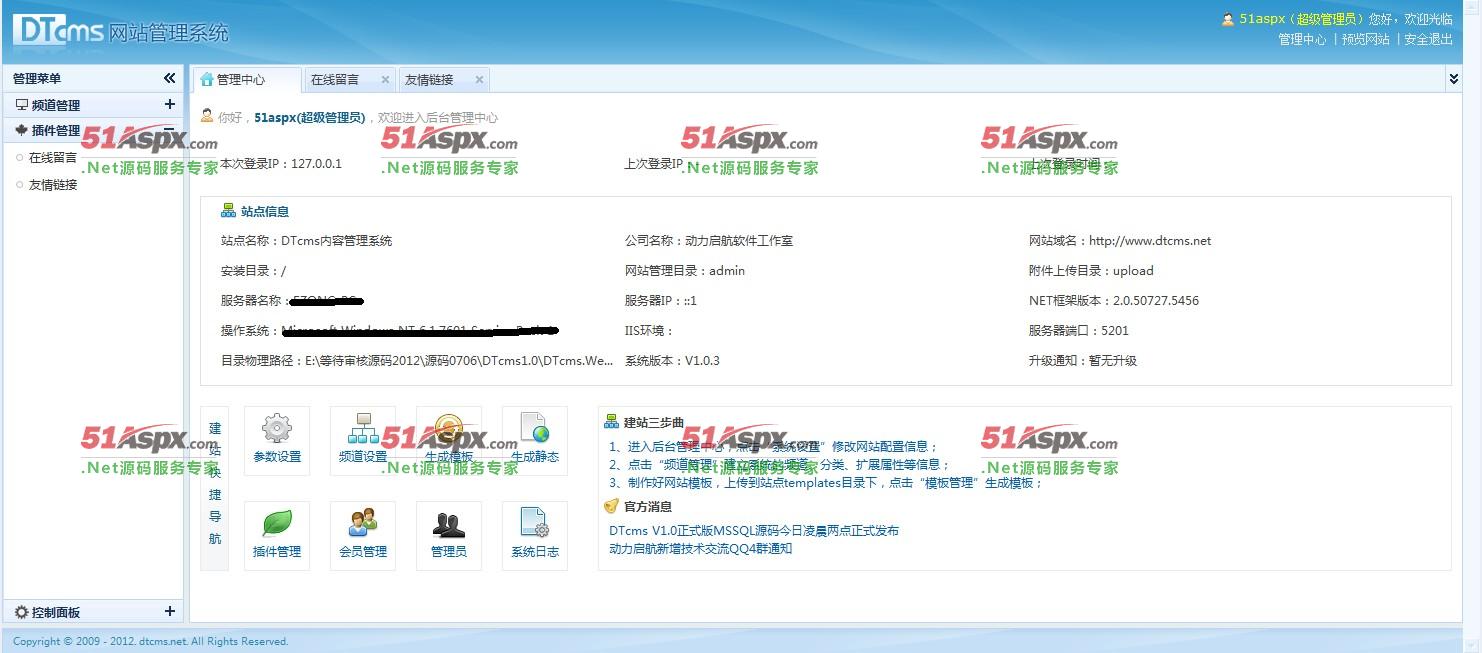Screen dimensions: 1482x653
Task: Select 在线留言 in the sidebar menu
Action: (x=53, y=158)
